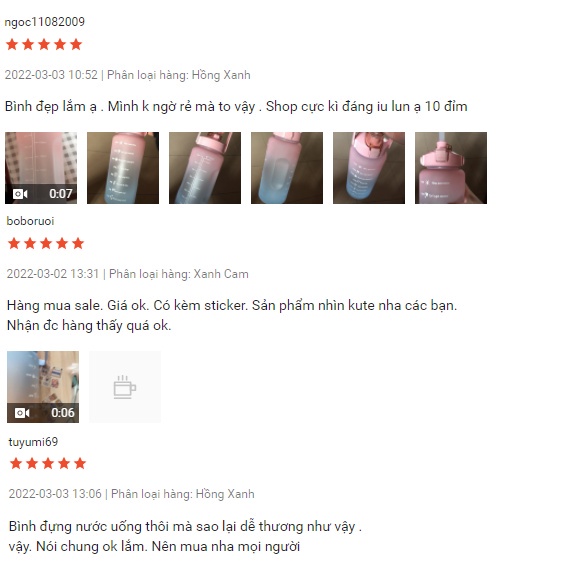Screen dimensions: 574x574
Task: Click the star rating under boboruoi
Action: [x=46, y=243]
